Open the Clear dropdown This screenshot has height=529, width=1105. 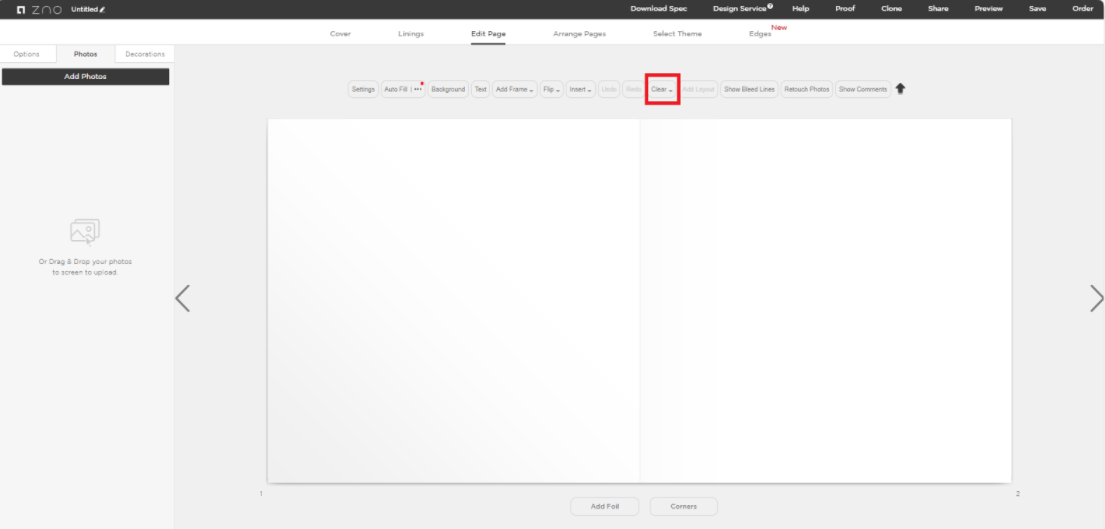coord(662,89)
